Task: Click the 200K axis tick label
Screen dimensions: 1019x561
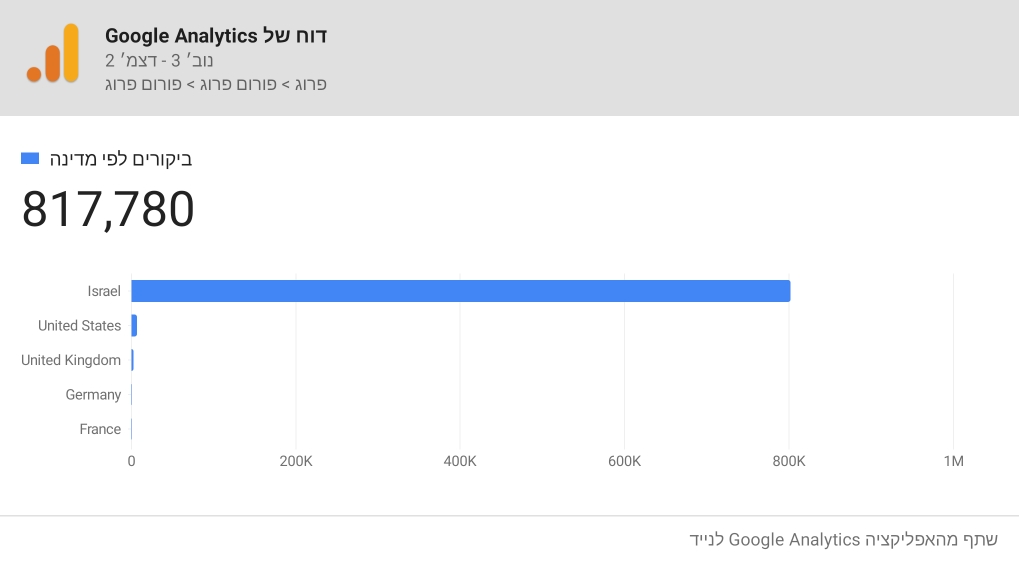Action: click(x=296, y=461)
